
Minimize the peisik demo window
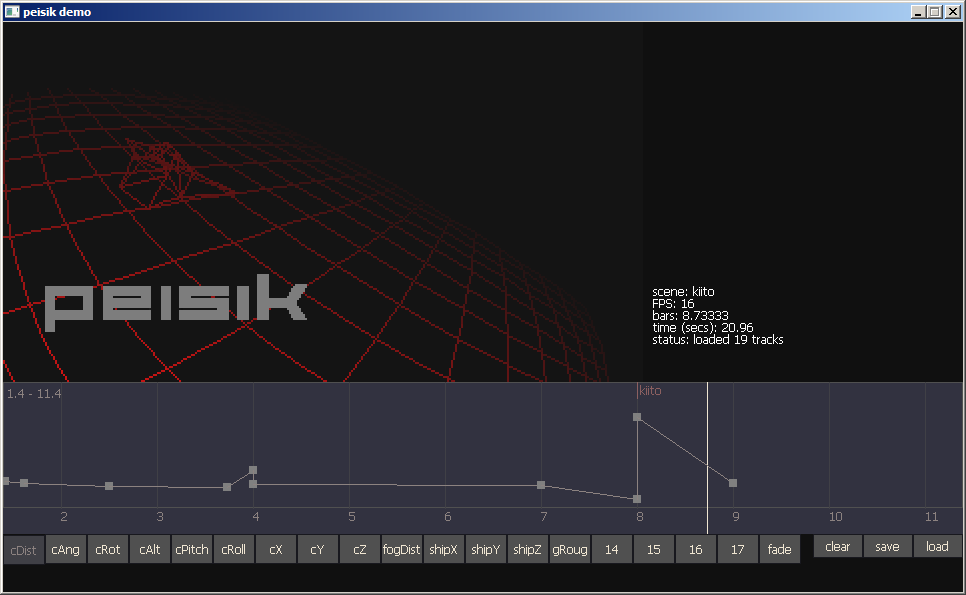(x=919, y=12)
